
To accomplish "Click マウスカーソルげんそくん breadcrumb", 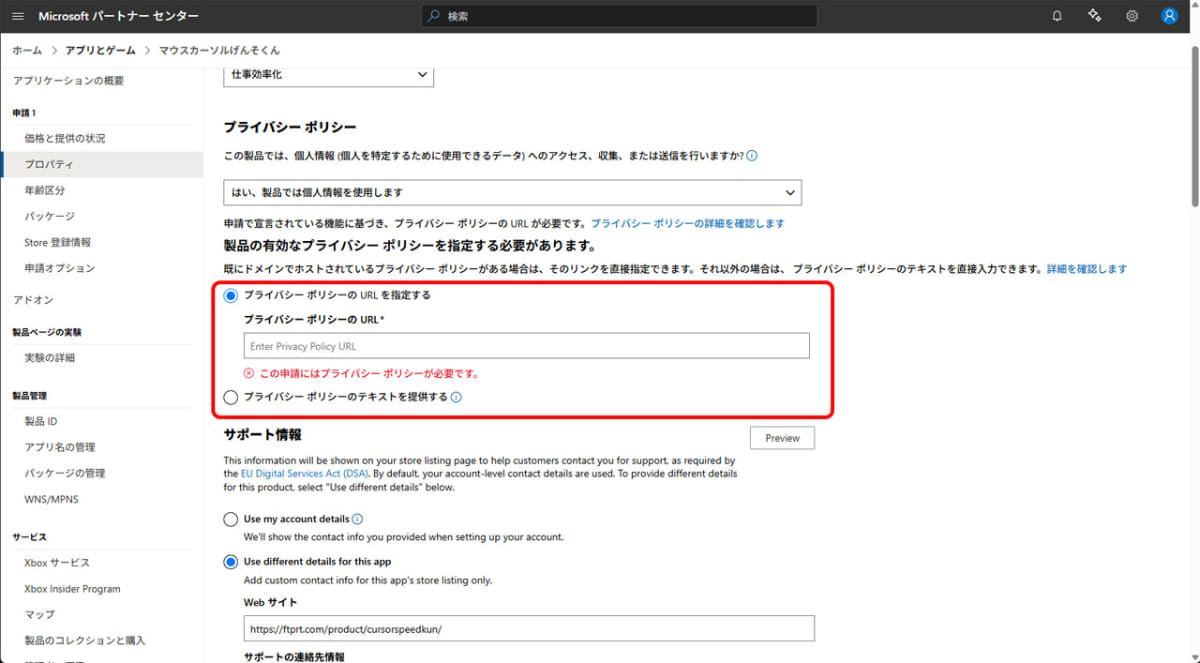I will point(219,50).
